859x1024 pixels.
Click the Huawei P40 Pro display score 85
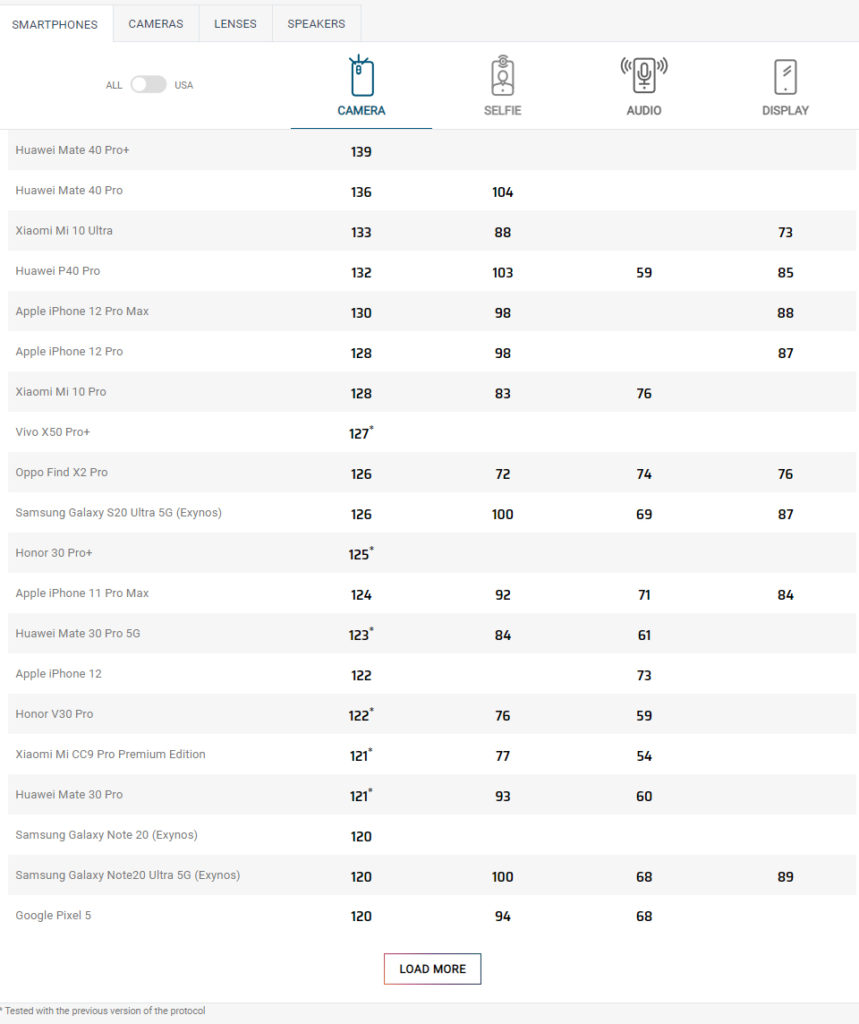[x=785, y=273]
